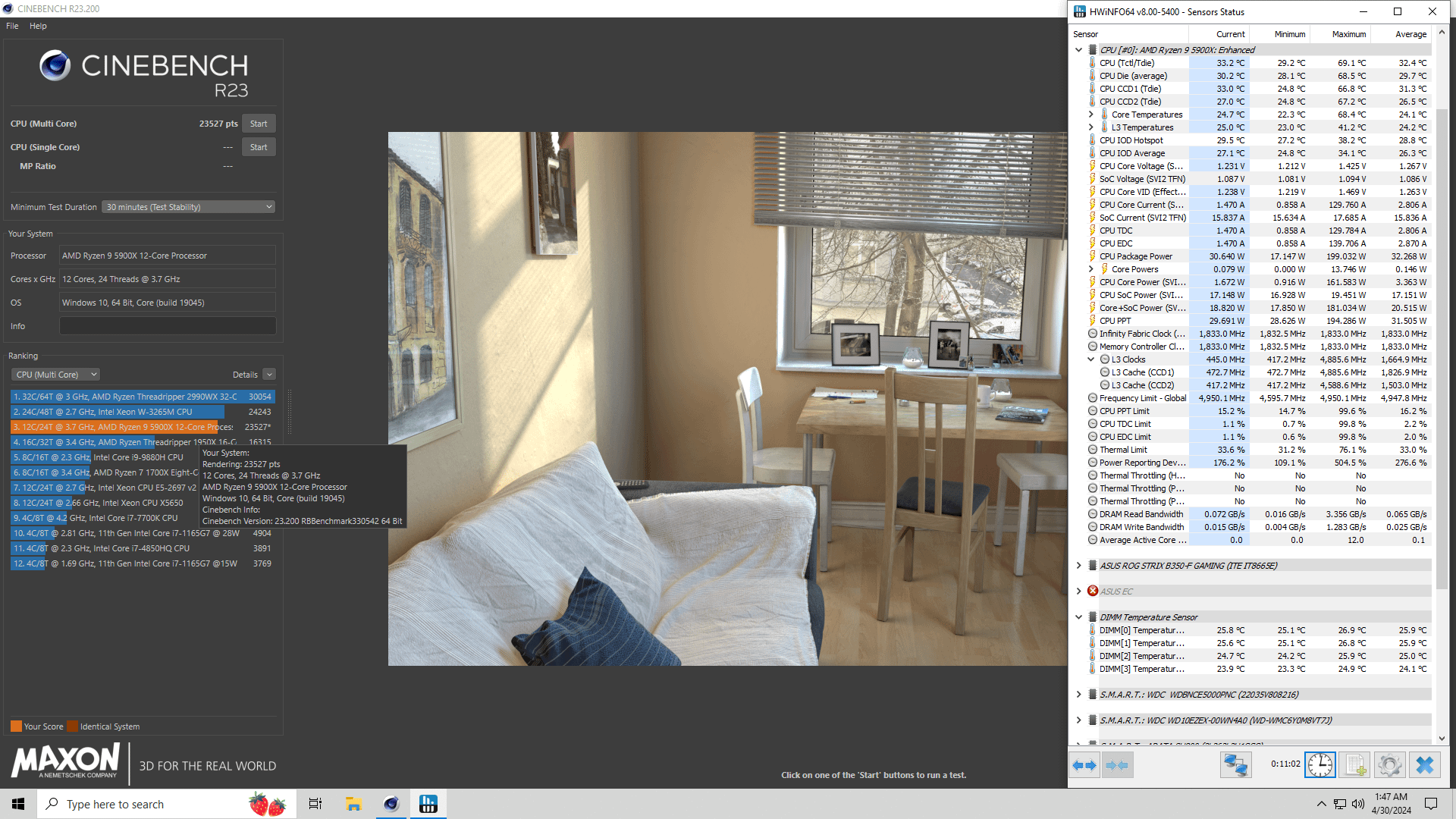Click the Cinebench logo sphere
Screen dimensions: 1456x819
click(55, 66)
